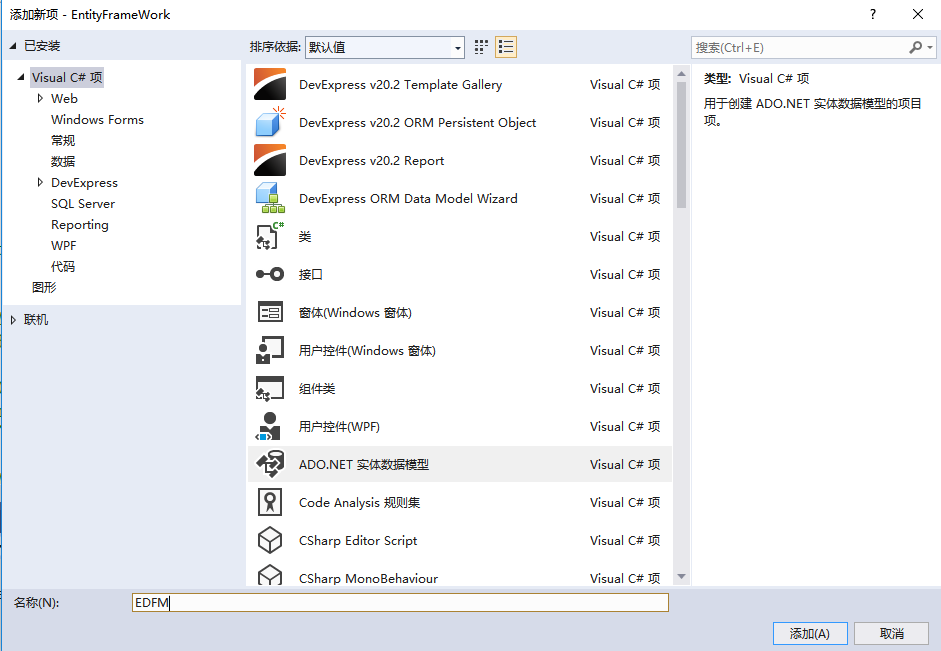Viewport: 941px width, 651px height.
Task: Click the CSharp Editor Script icon
Action: [x=270, y=540]
